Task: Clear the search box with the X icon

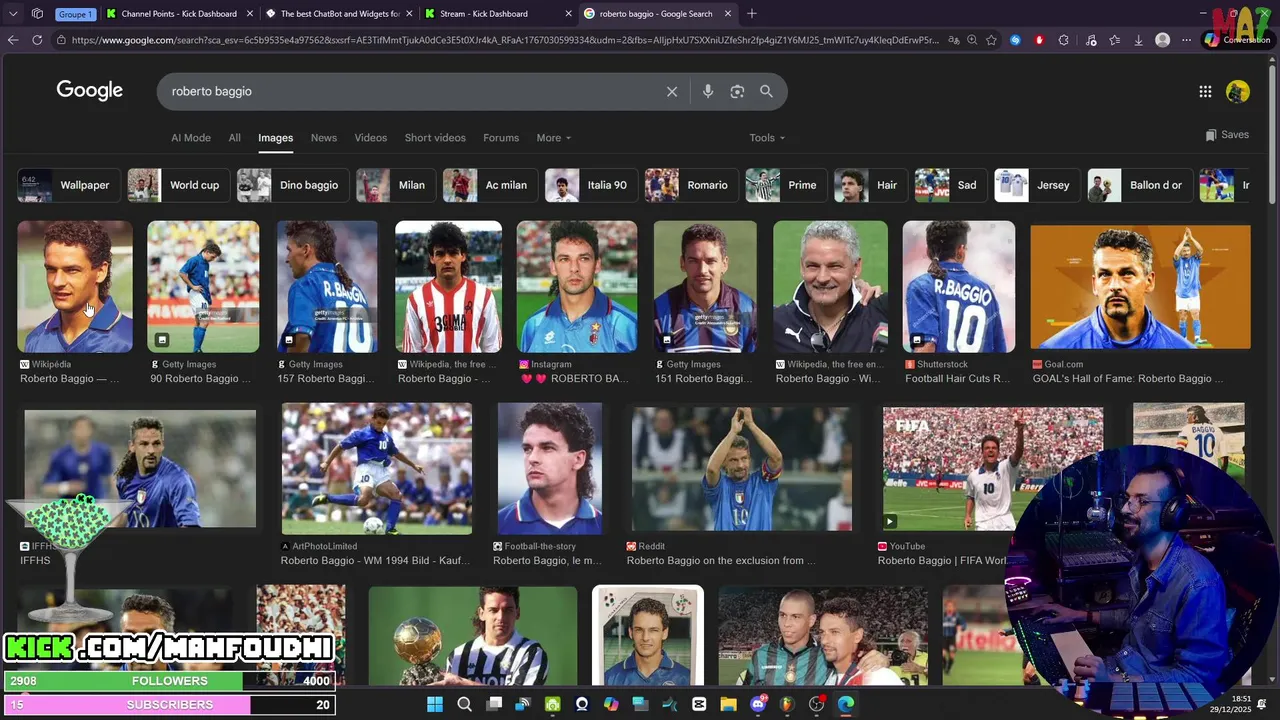Action: click(672, 91)
